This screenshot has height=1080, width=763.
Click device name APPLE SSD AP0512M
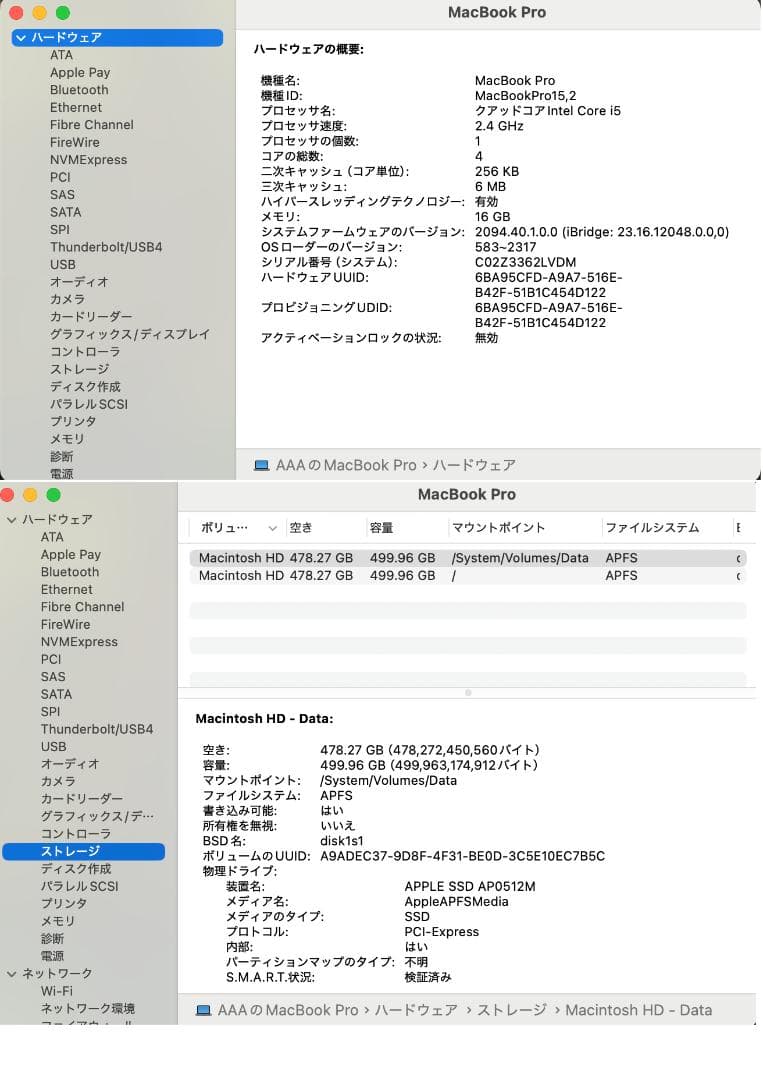pyautogui.click(x=470, y=886)
